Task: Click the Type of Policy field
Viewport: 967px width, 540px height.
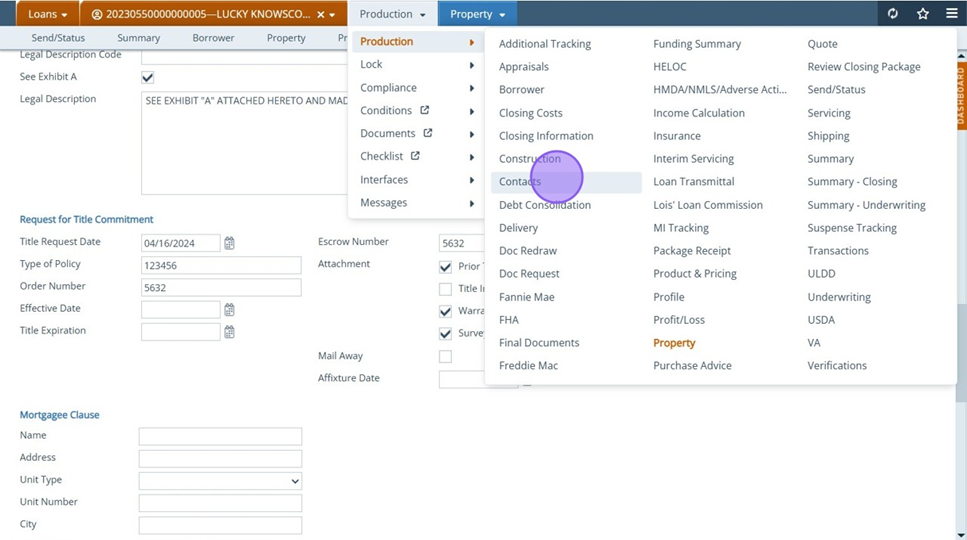Action: coord(221,265)
